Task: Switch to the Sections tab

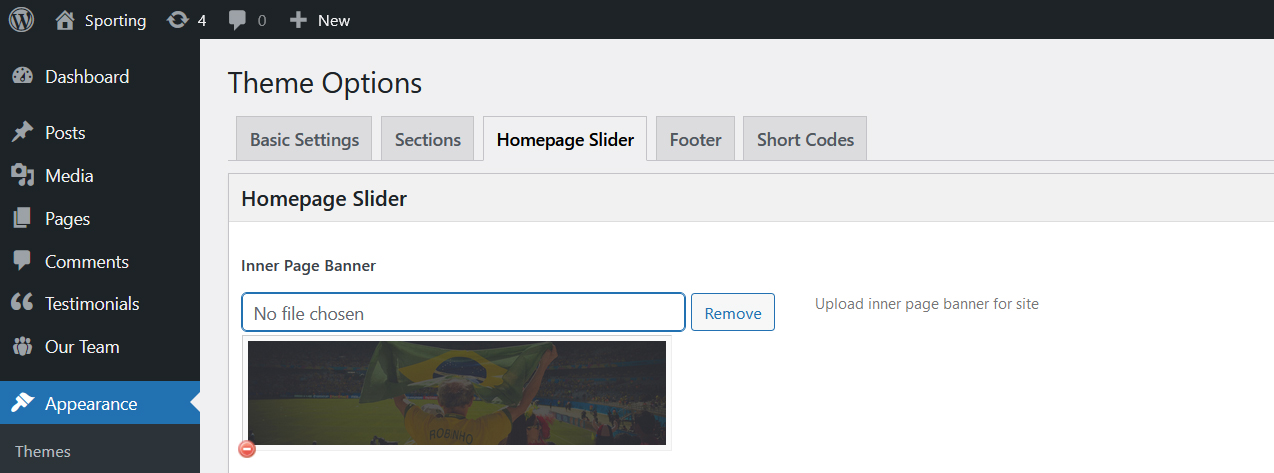Action: pyautogui.click(x=428, y=139)
